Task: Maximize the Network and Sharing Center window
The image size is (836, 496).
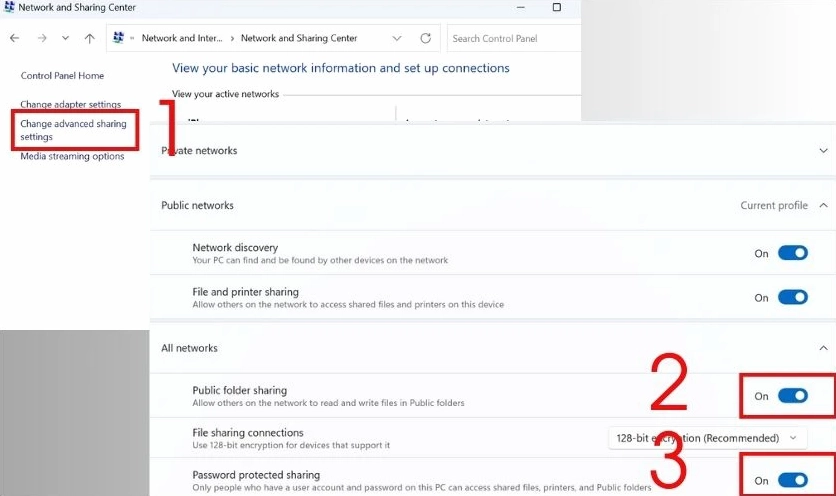Action: click(557, 7)
